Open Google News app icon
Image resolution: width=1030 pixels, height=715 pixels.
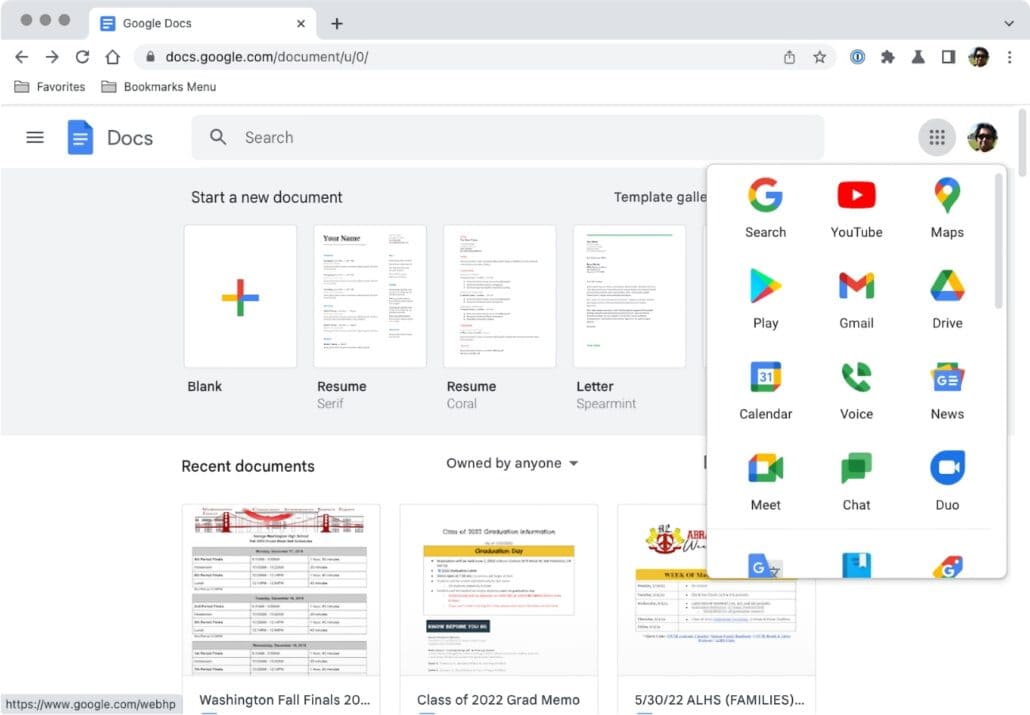point(946,378)
